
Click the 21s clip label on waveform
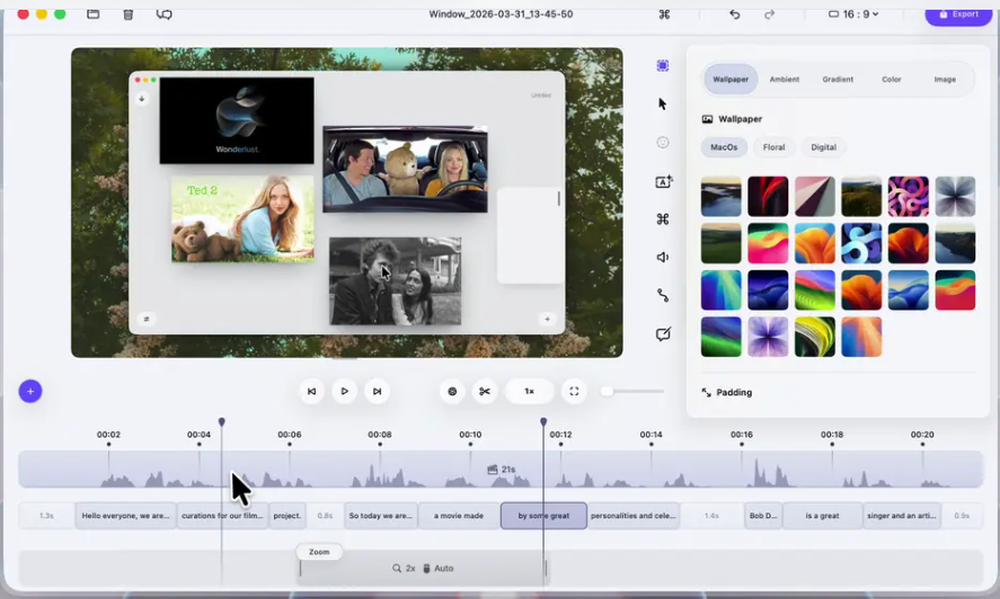click(x=501, y=470)
